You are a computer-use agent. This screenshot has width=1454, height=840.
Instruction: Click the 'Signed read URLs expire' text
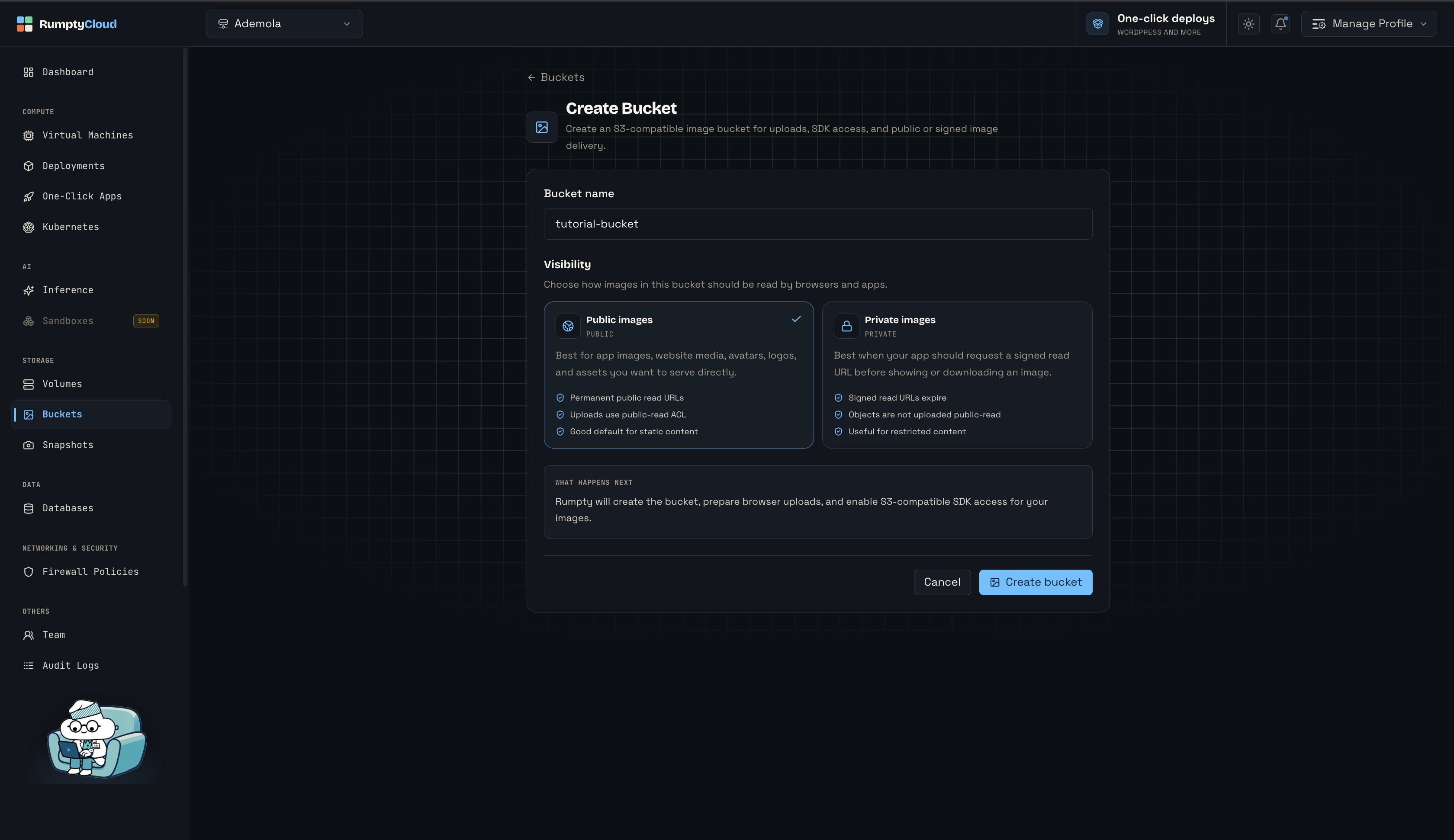click(897, 398)
